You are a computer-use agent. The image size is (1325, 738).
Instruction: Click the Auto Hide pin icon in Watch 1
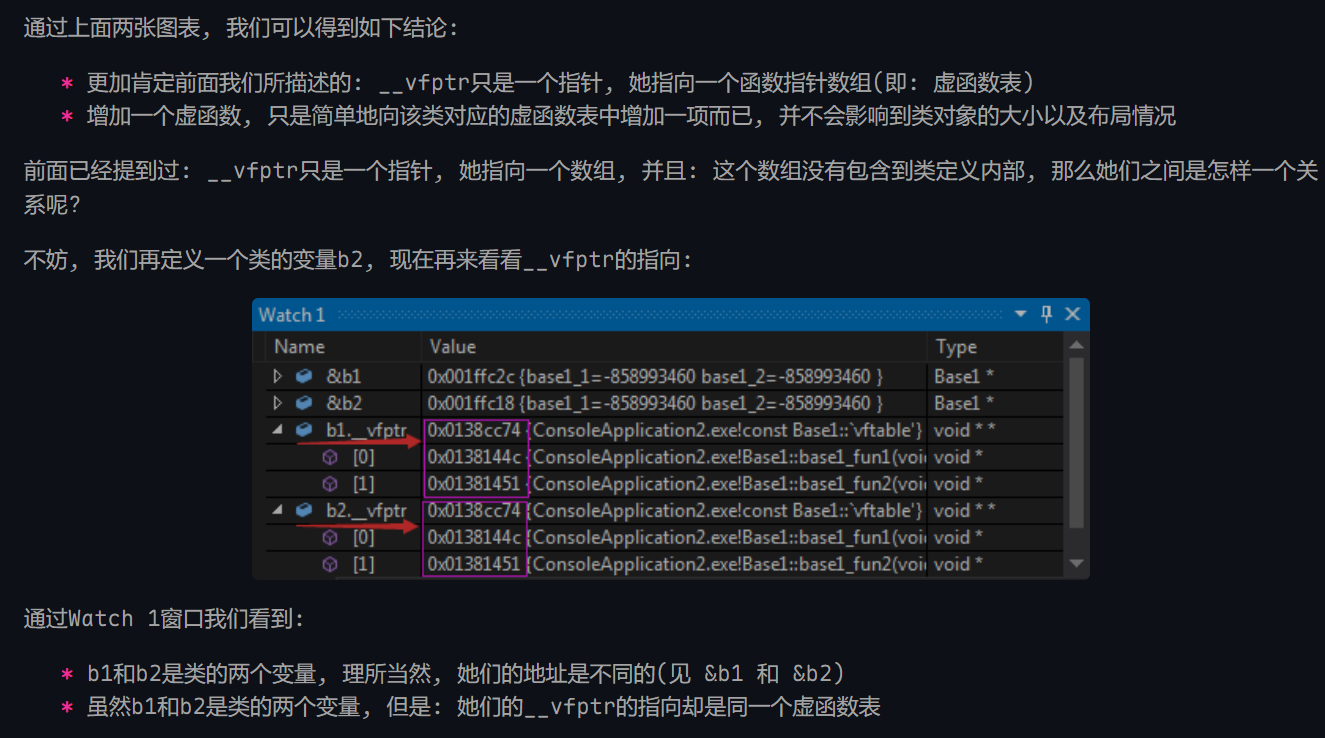tap(1047, 314)
